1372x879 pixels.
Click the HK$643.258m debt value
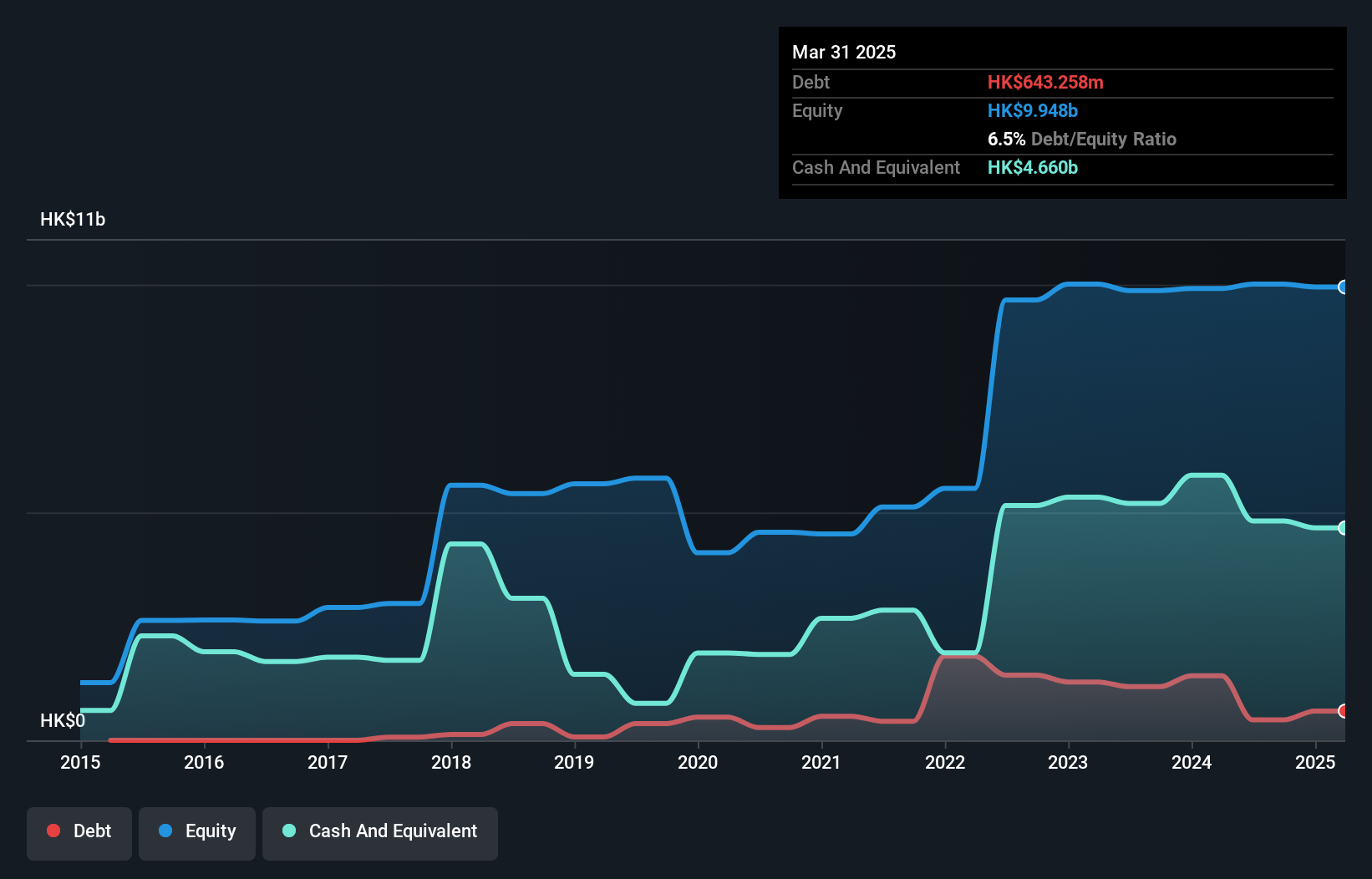1045,83
